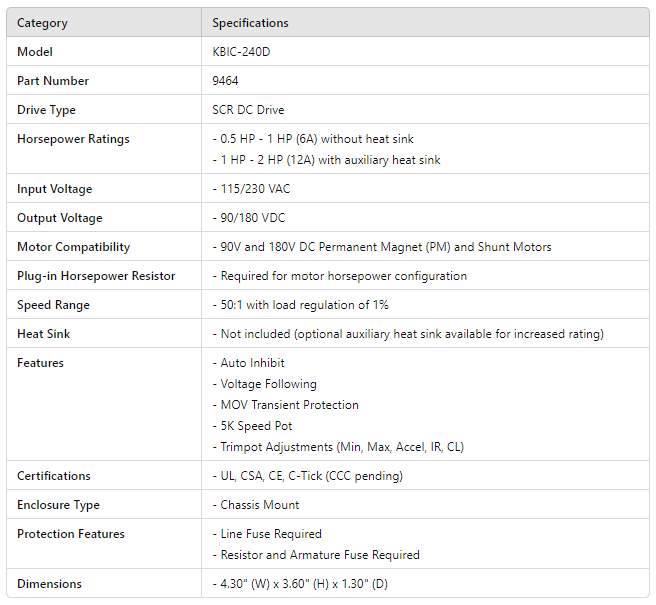Select the Voltage Following feature entry
The width and height of the screenshot is (656, 605).
pos(264,384)
